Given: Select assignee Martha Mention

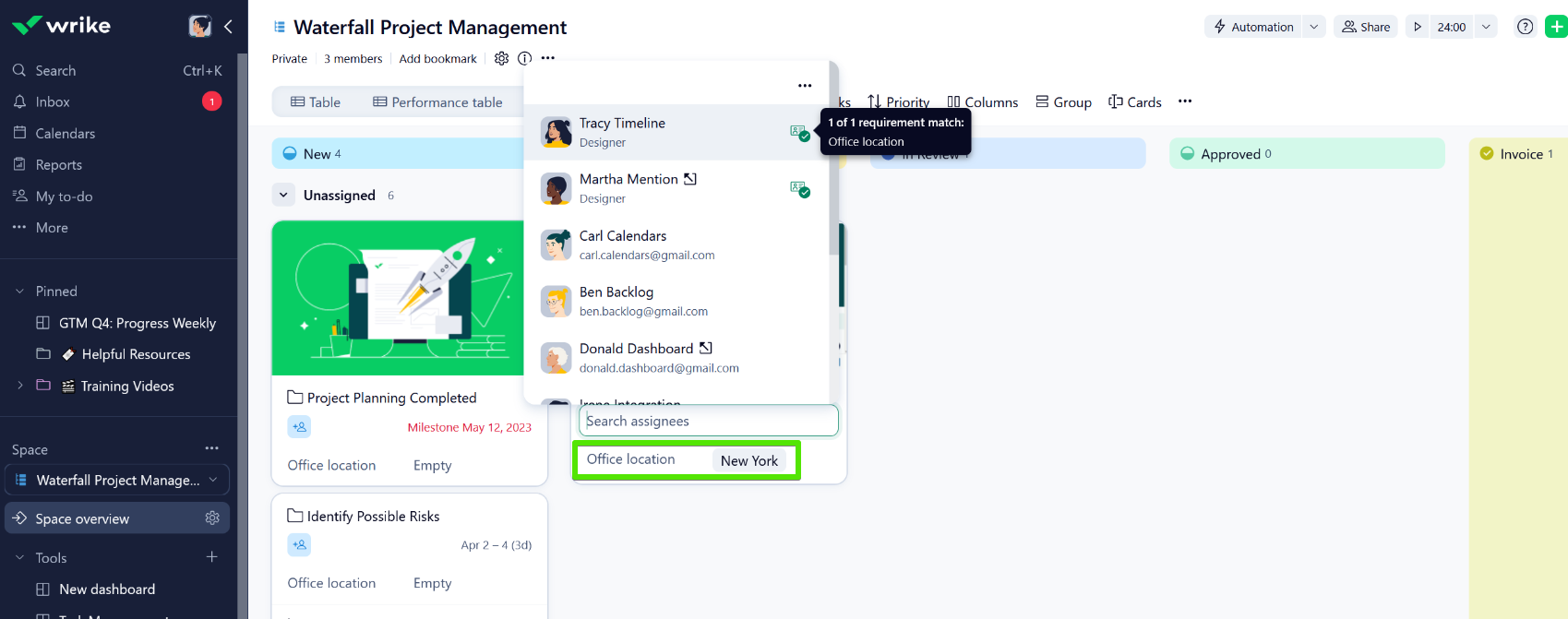Looking at the screenshot, I should coord(676,188).
